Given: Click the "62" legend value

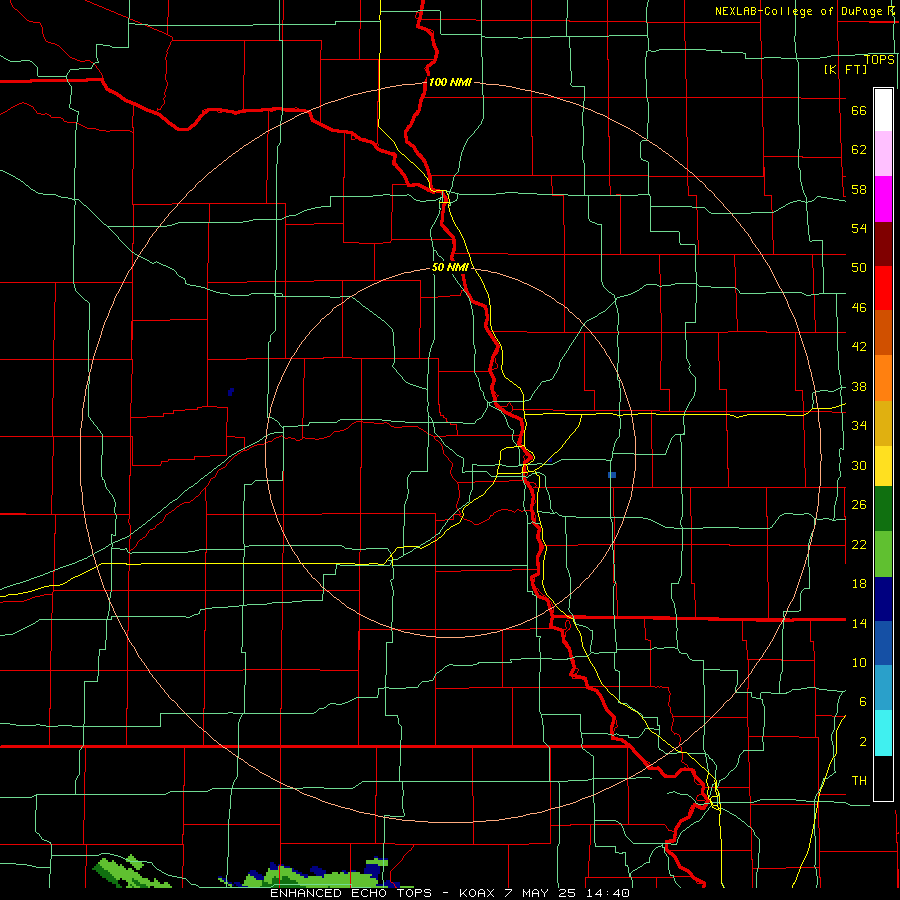Looking at the screenshot, I should pos(859,150).
